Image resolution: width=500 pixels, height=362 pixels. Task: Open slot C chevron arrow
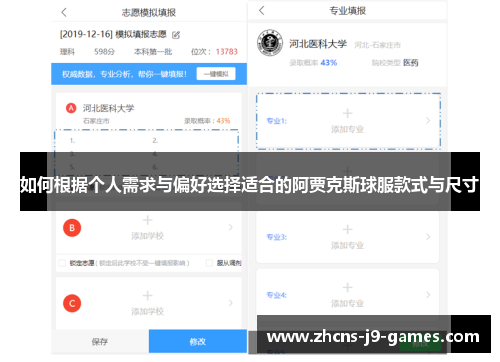tap(231, 303)
